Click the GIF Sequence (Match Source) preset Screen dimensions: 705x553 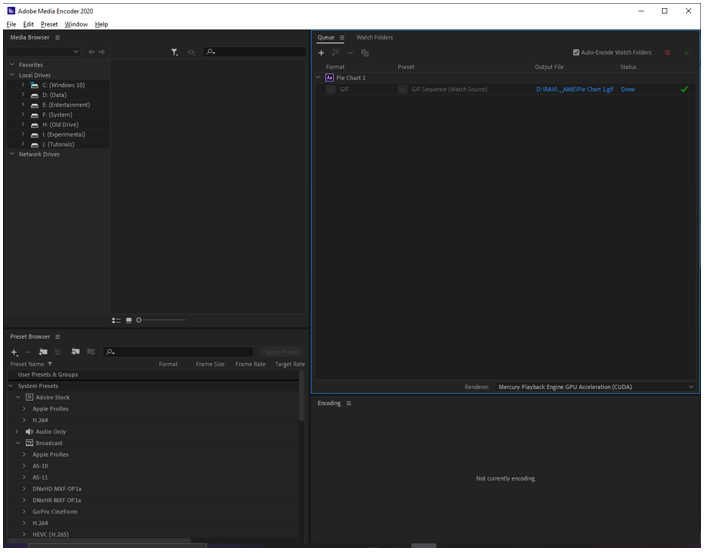tap(449, 89)
